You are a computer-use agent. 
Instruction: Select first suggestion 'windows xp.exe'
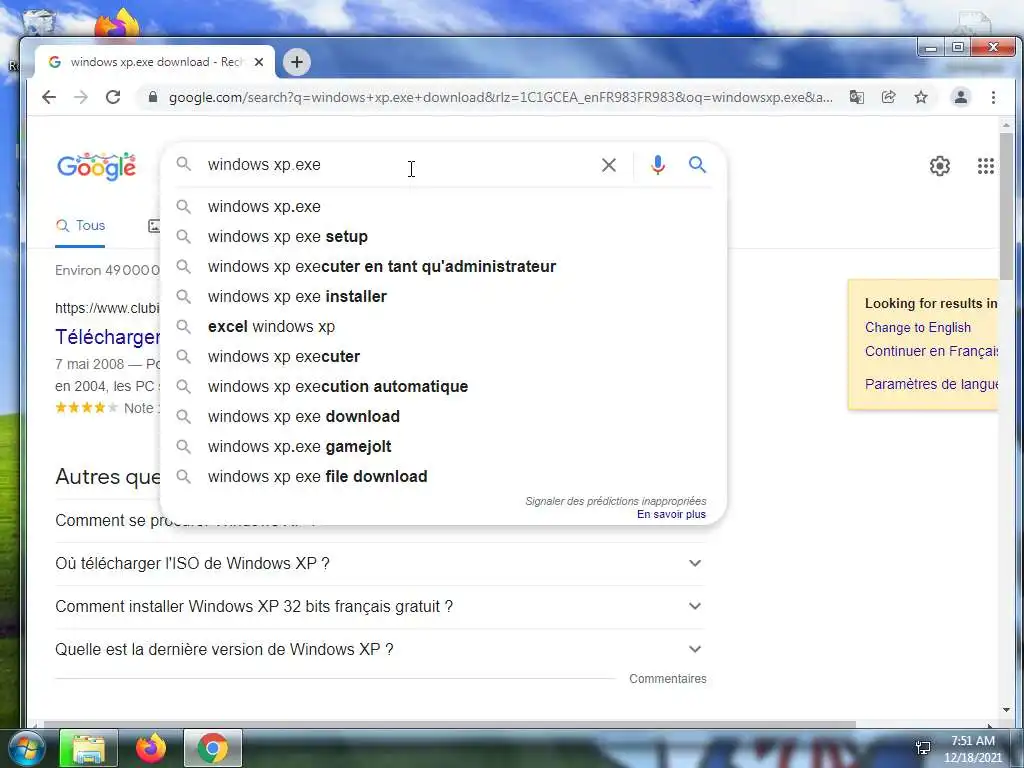(x=443, y=206)
